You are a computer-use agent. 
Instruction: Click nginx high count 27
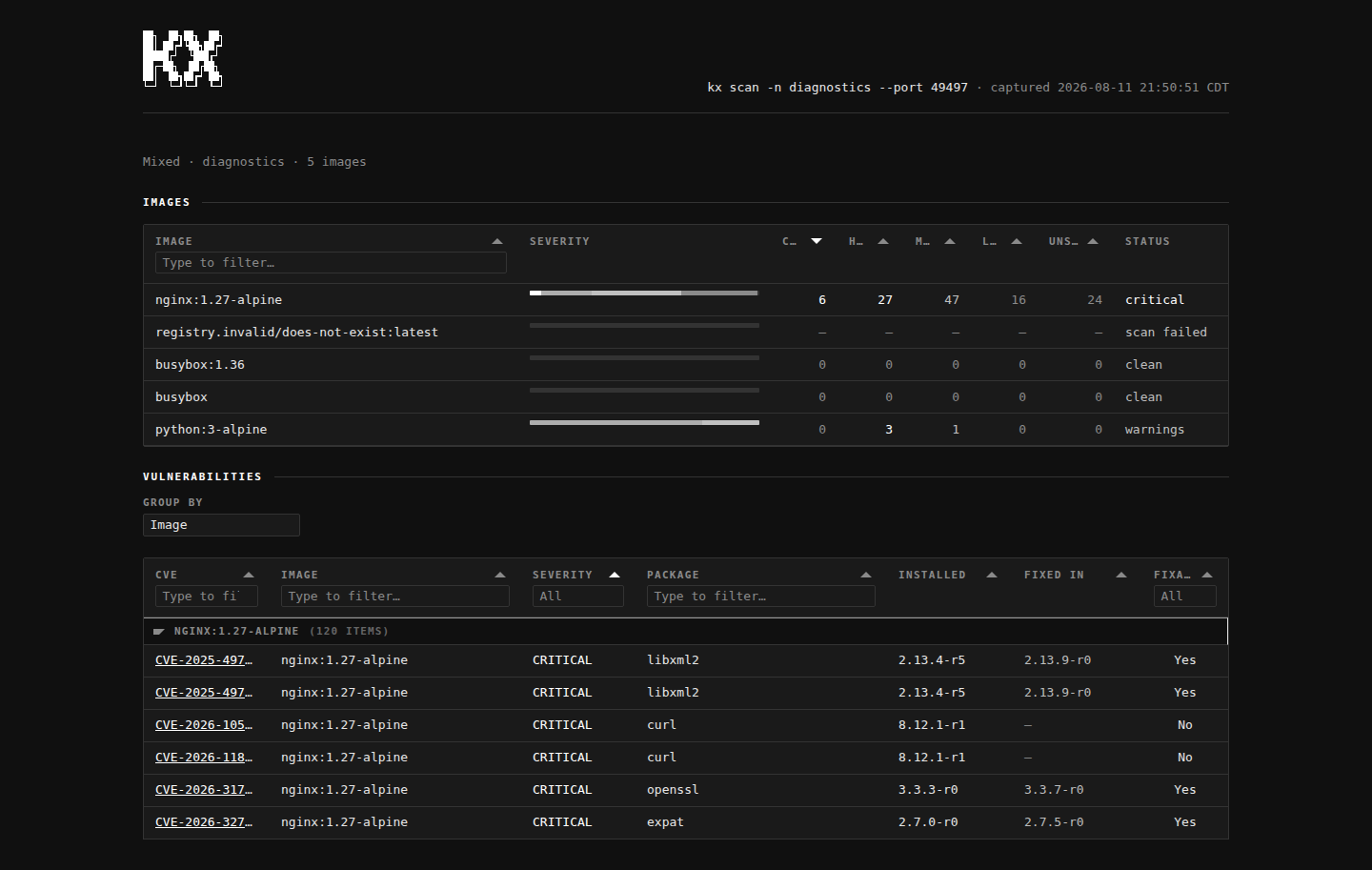(x=885, y=300)
